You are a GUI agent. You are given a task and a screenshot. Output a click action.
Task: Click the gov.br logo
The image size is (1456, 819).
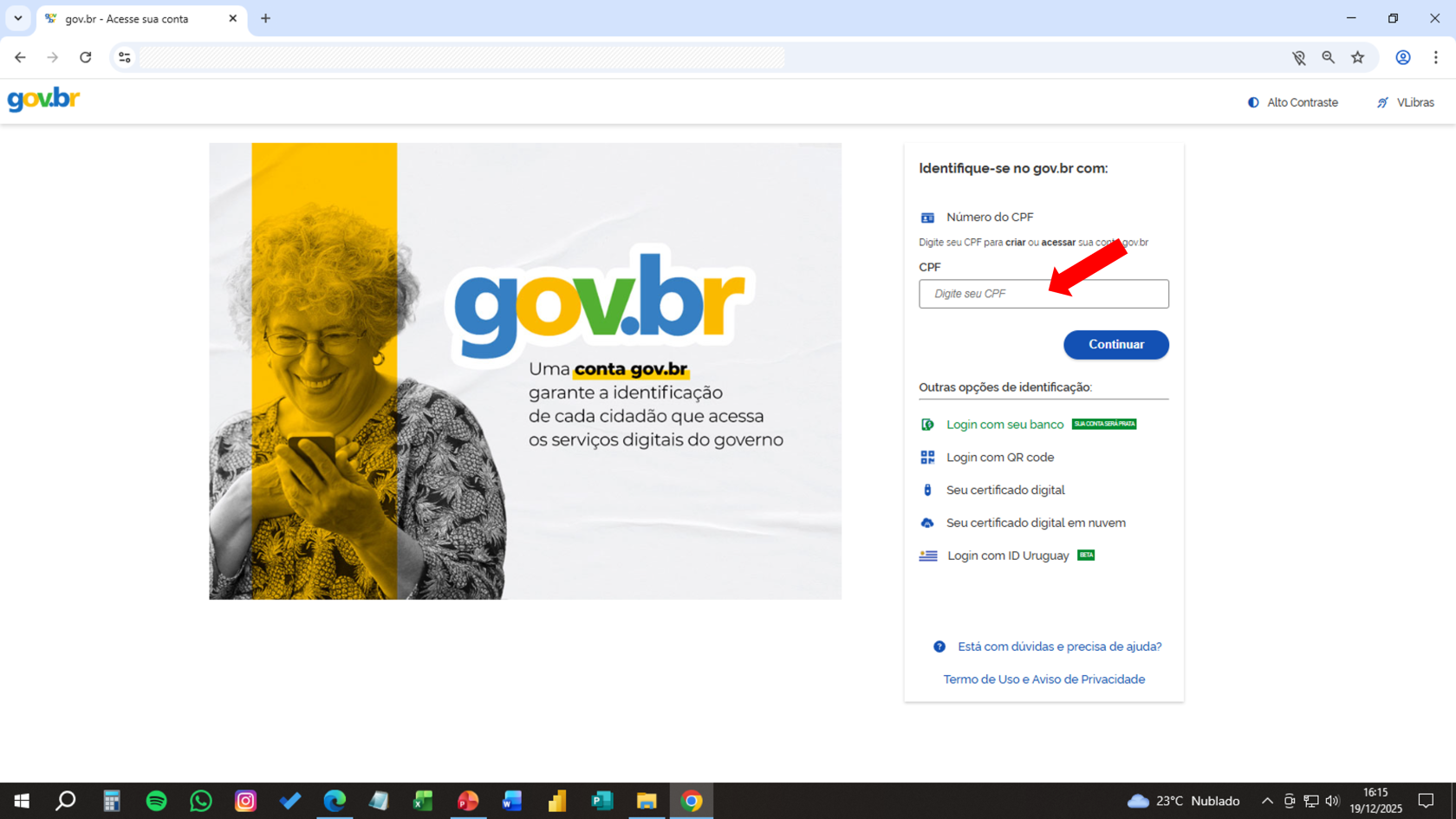coord(43,99)
